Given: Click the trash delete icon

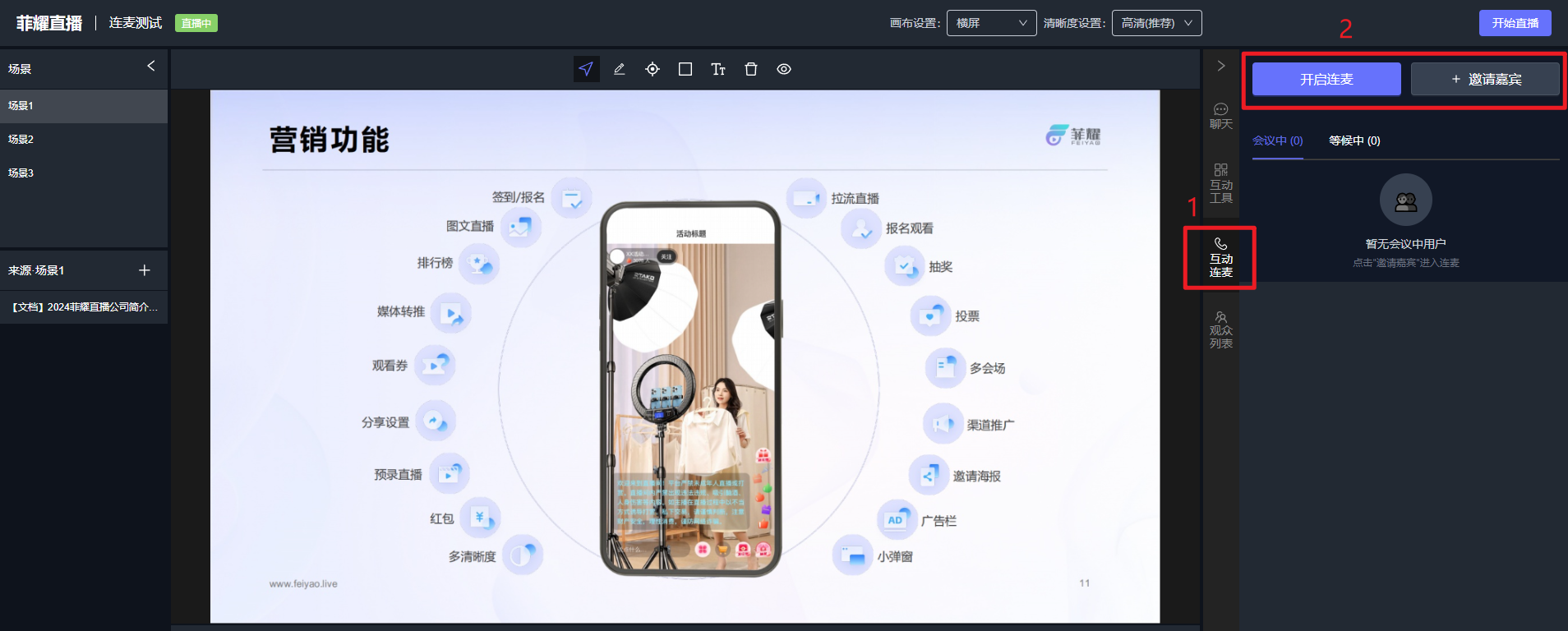Looking at the screenshot, I should (750, 69).
